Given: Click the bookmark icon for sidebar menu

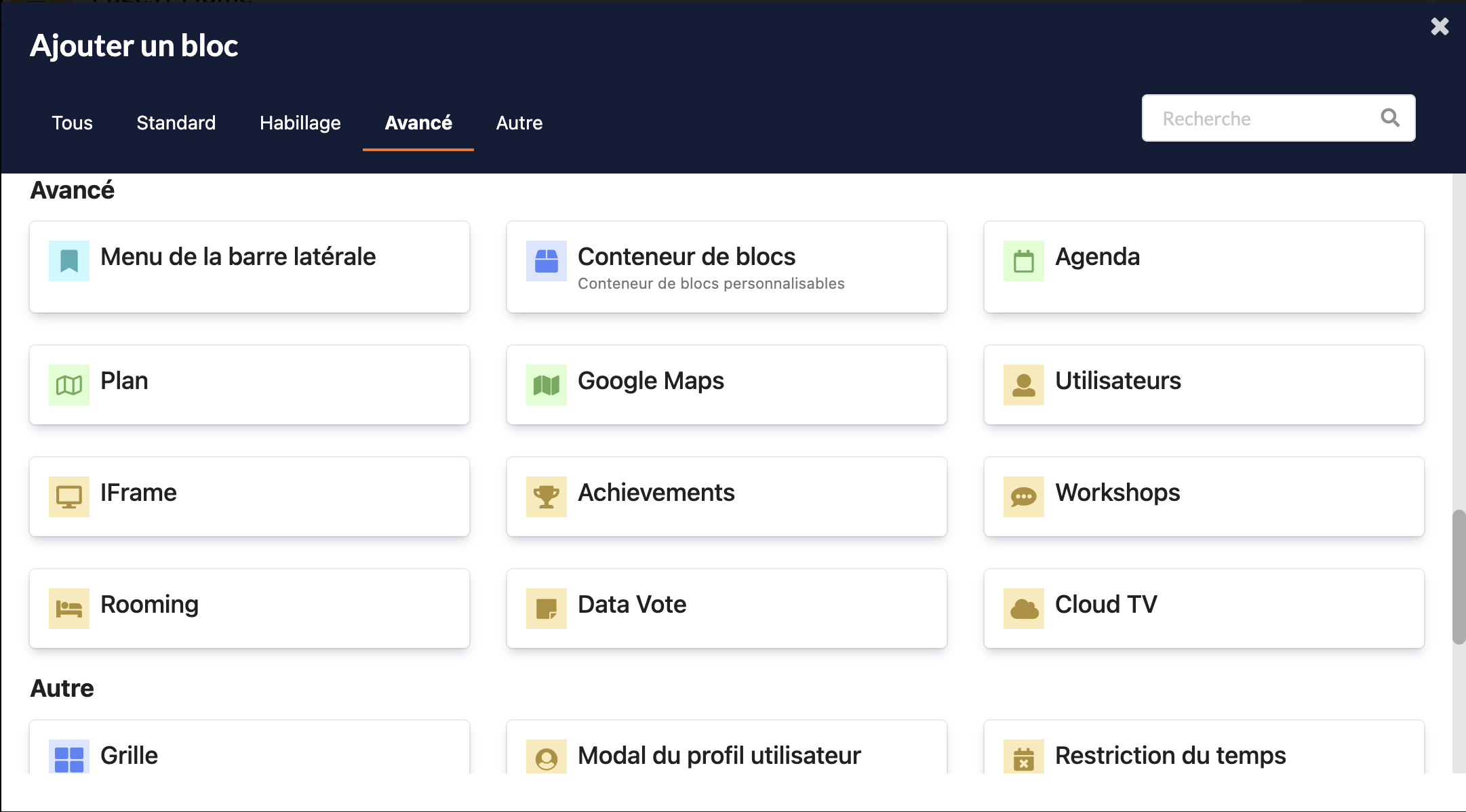Looking at the screenshot, I should pos(69,261).
